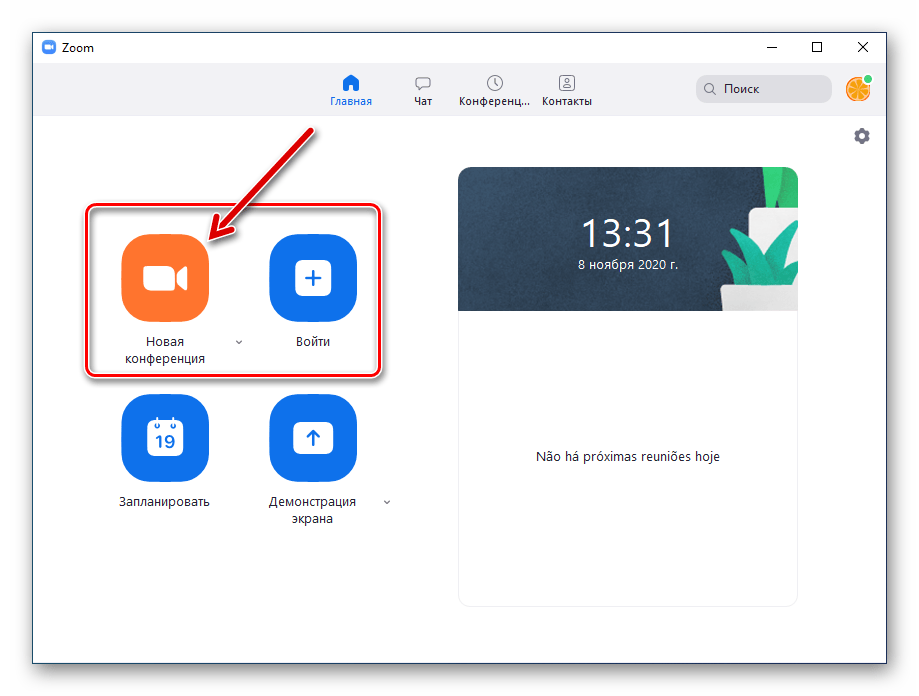
Task: Expand Новая конференция options chevron
Action: (x=239, y=342)
